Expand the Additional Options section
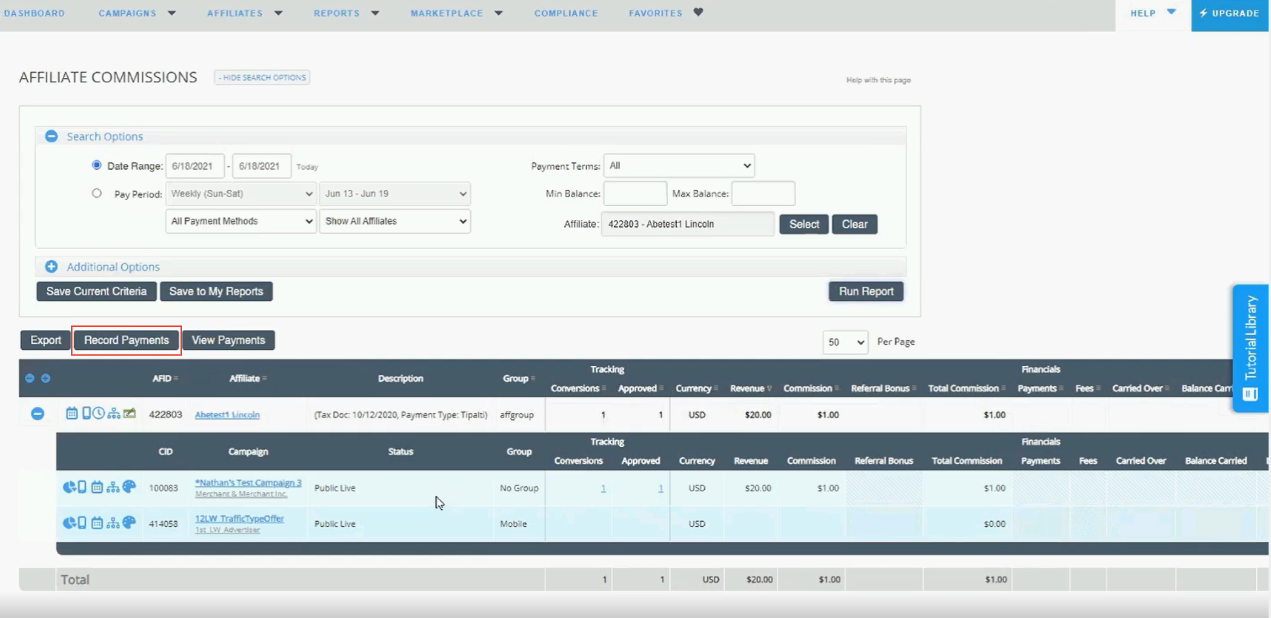This screenshot has width=1271, height=618. click(51, 266)
